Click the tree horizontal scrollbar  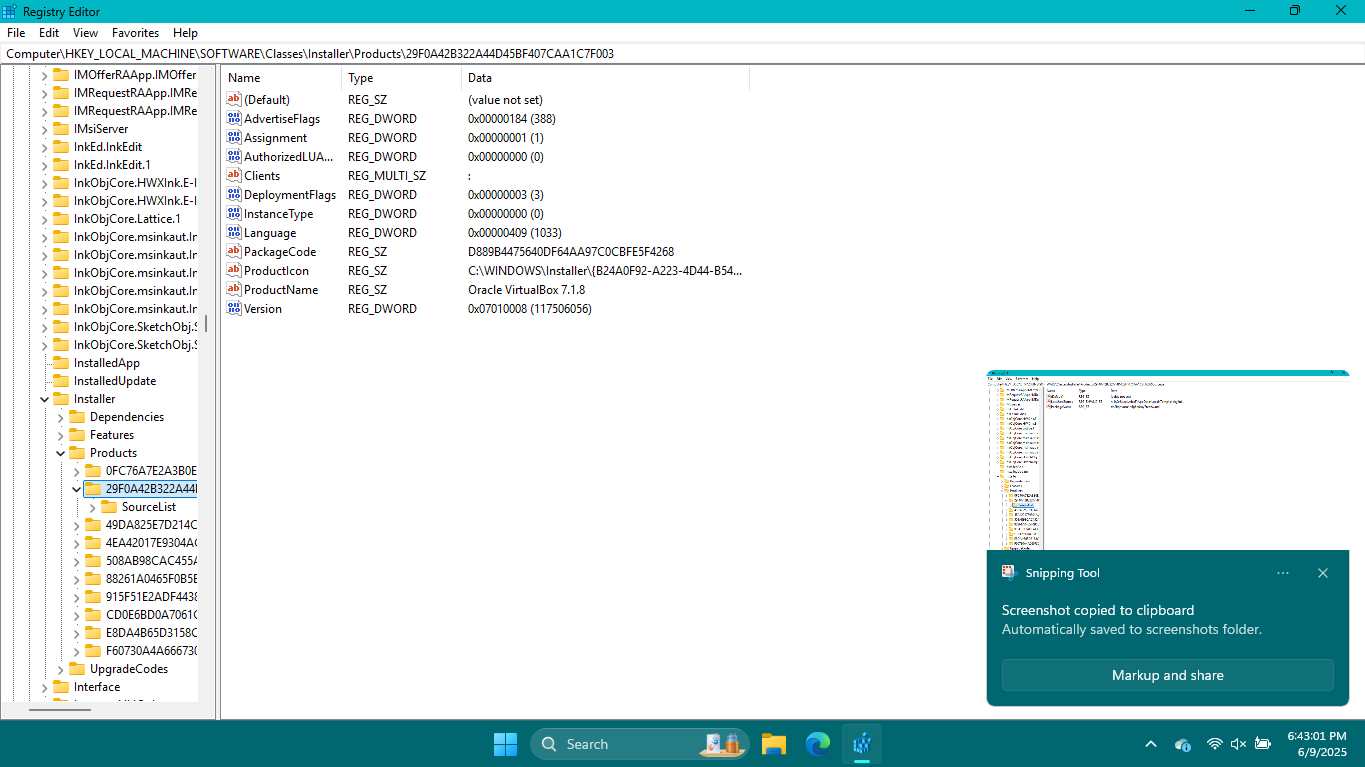coord(60,709)
